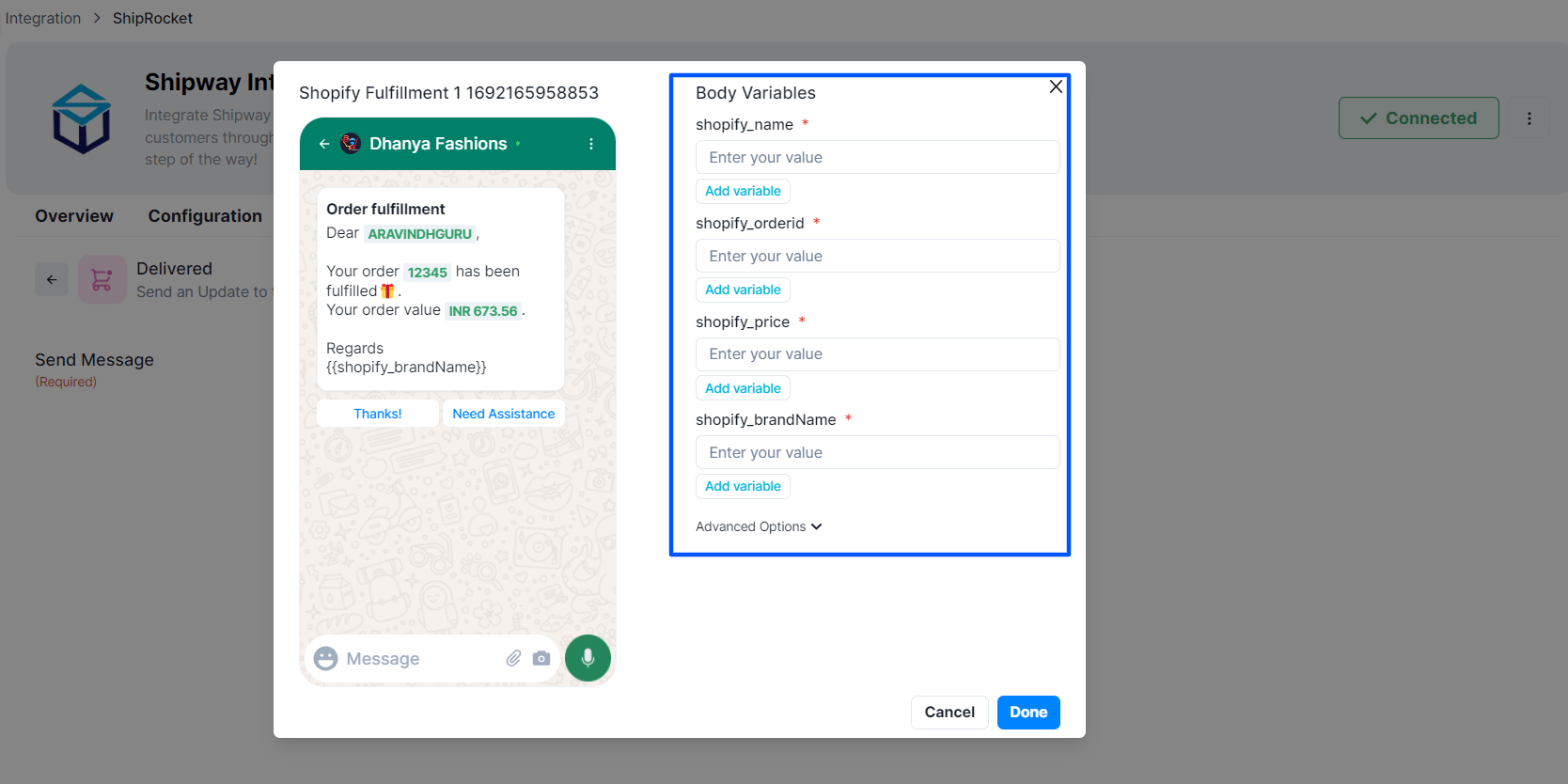Click the shopify_name field label

[x=745, y=124]
